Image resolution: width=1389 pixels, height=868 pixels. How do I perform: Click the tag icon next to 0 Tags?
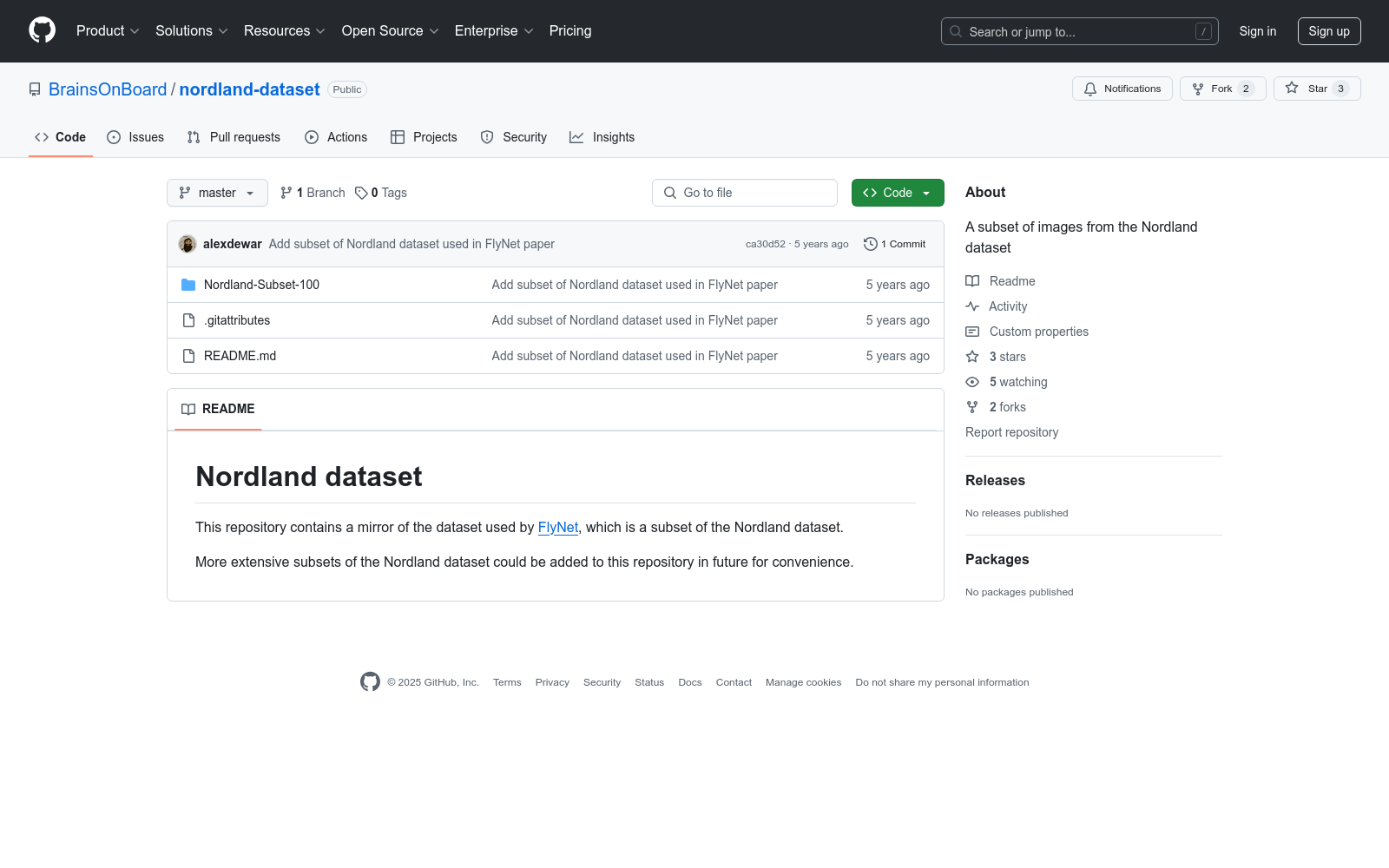[x=361, y=193]
